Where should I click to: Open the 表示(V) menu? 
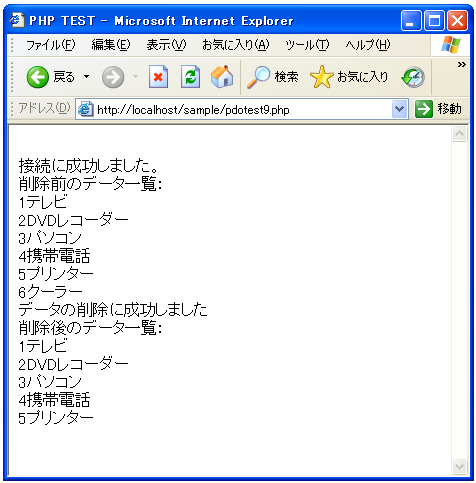tap(166, 45)
